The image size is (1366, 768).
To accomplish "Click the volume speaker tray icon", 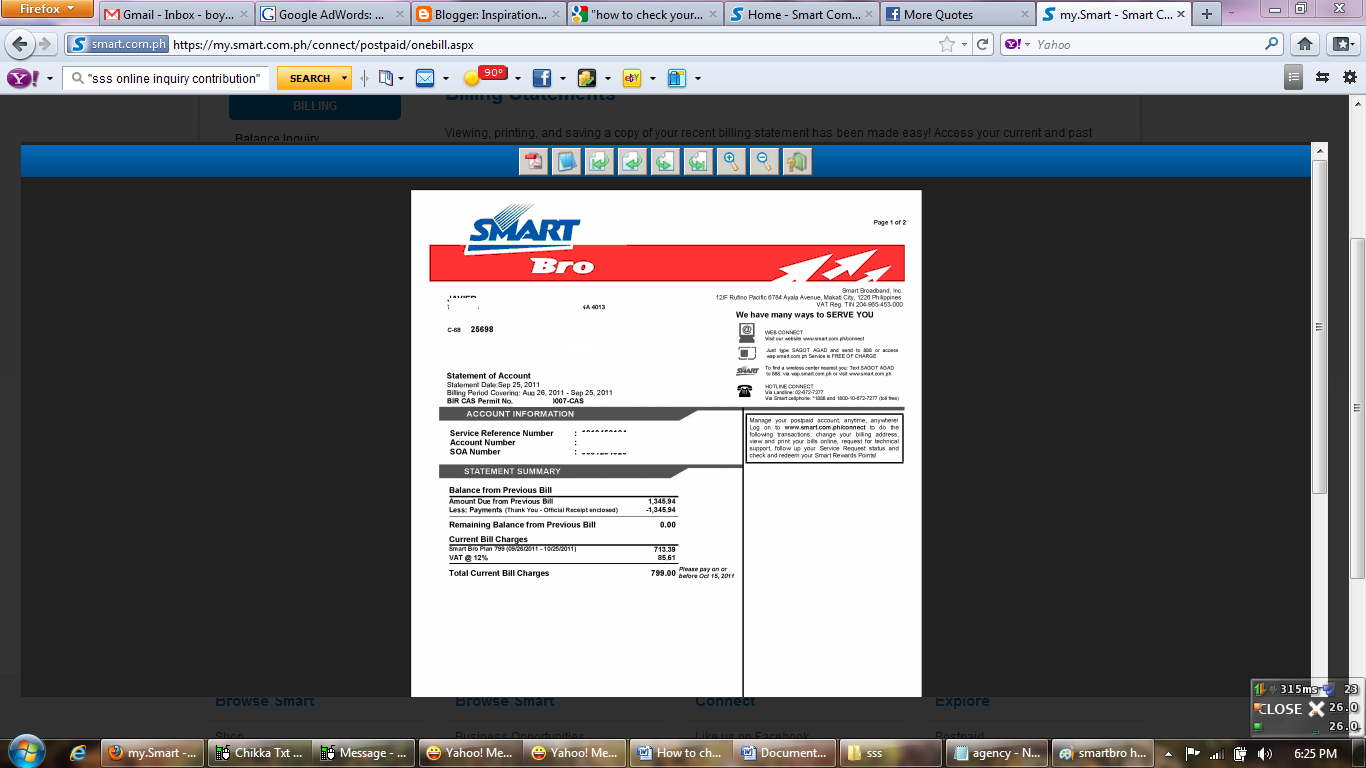I will pyautogui.click(x=1264, y=753).
